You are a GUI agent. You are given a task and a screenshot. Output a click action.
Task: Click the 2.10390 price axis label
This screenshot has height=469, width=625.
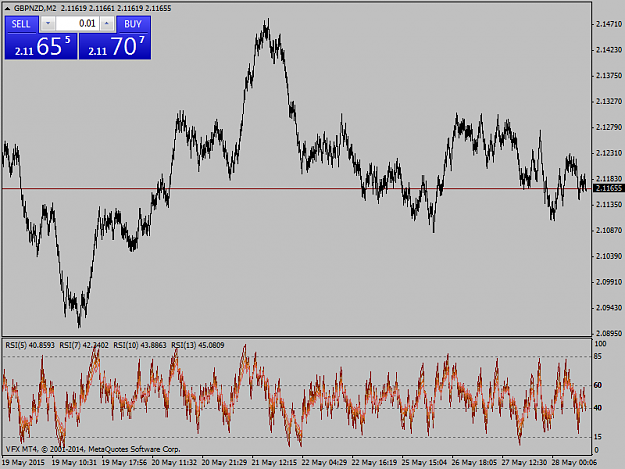(609, 256)
